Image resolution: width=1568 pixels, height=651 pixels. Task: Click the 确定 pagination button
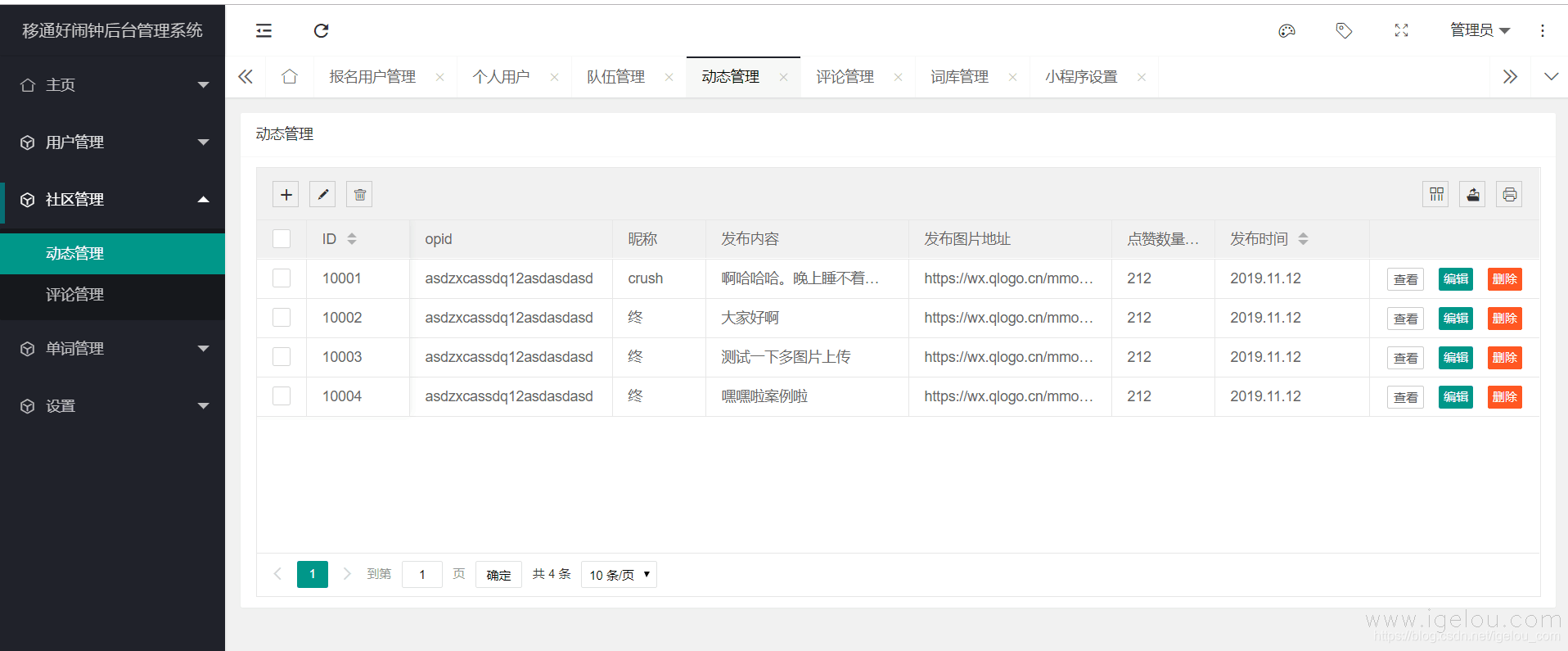(498, 574)
